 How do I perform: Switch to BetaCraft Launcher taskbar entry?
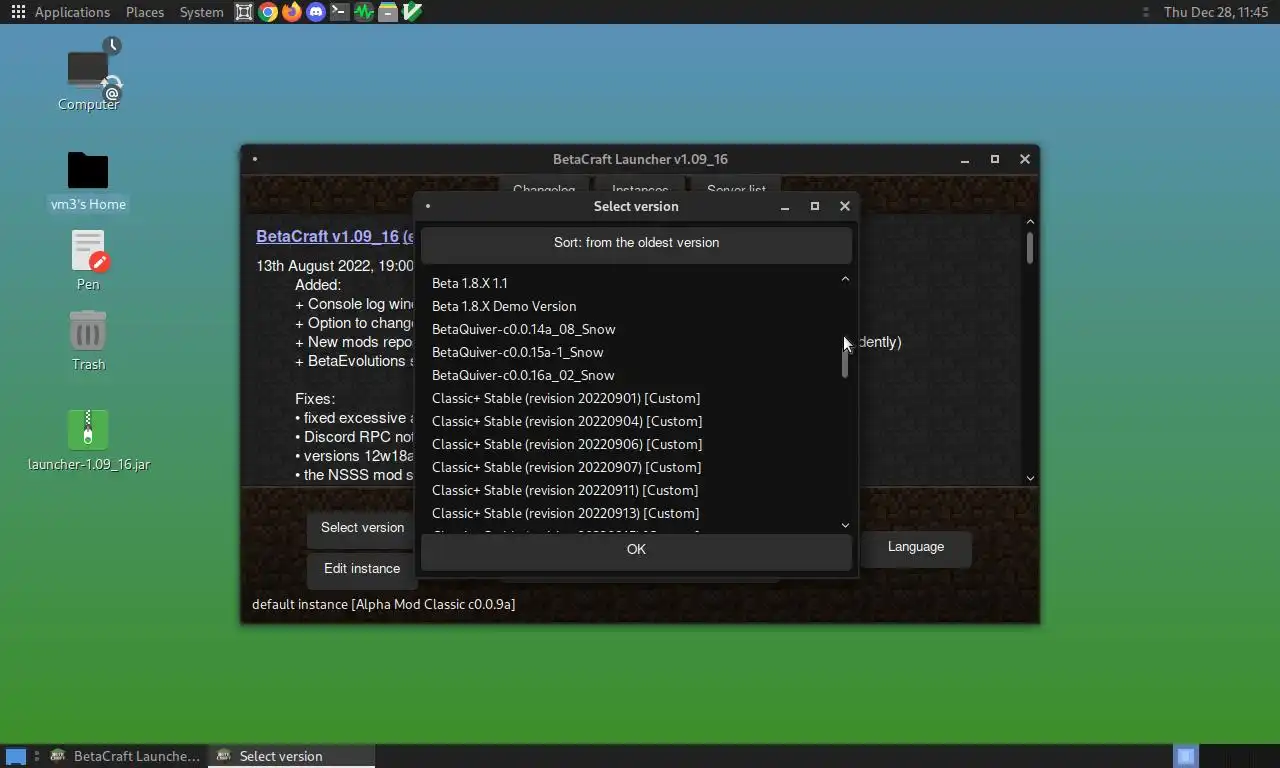click(126, 756)
